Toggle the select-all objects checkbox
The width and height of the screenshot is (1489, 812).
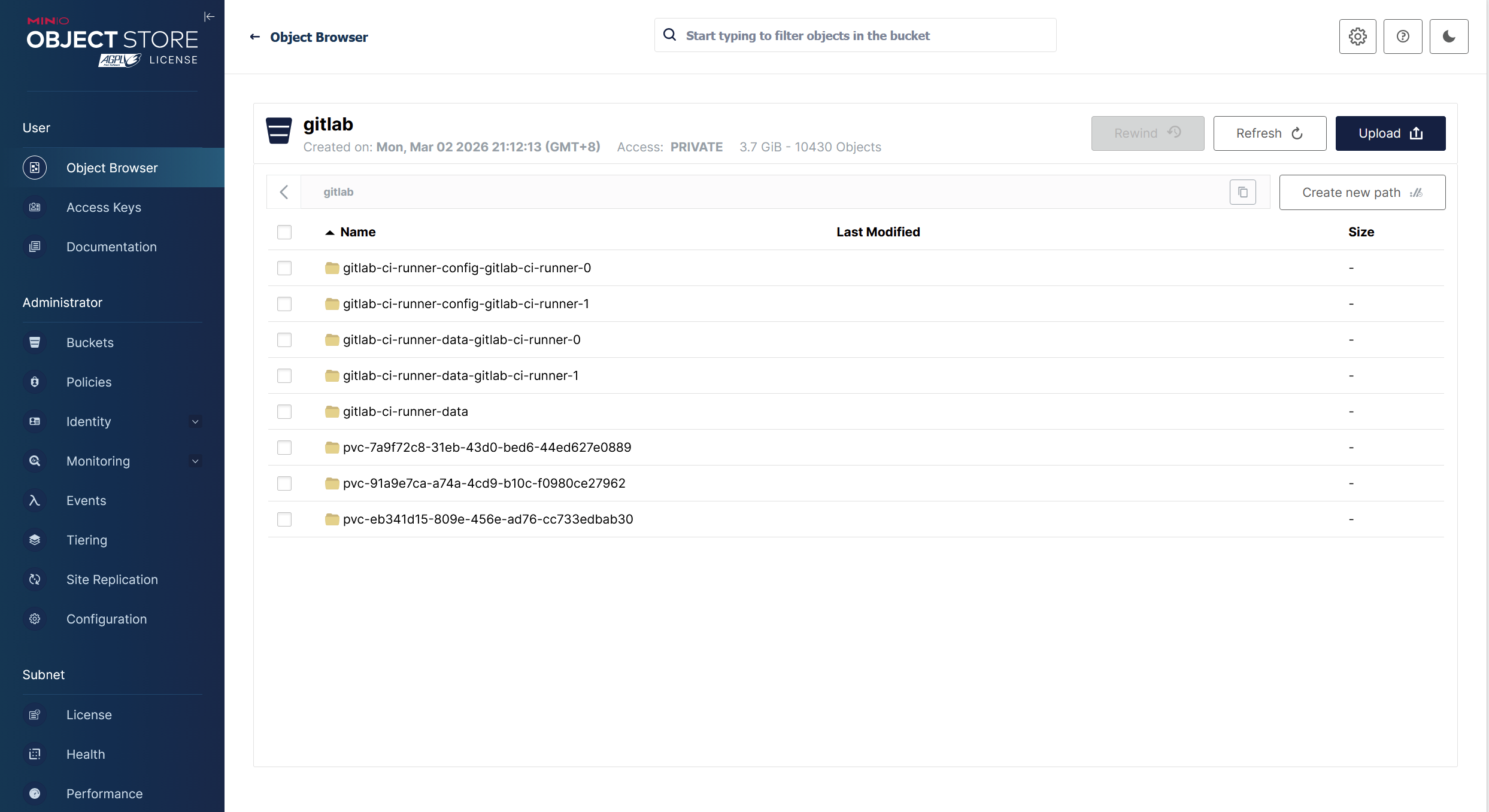tap(284, 232)
